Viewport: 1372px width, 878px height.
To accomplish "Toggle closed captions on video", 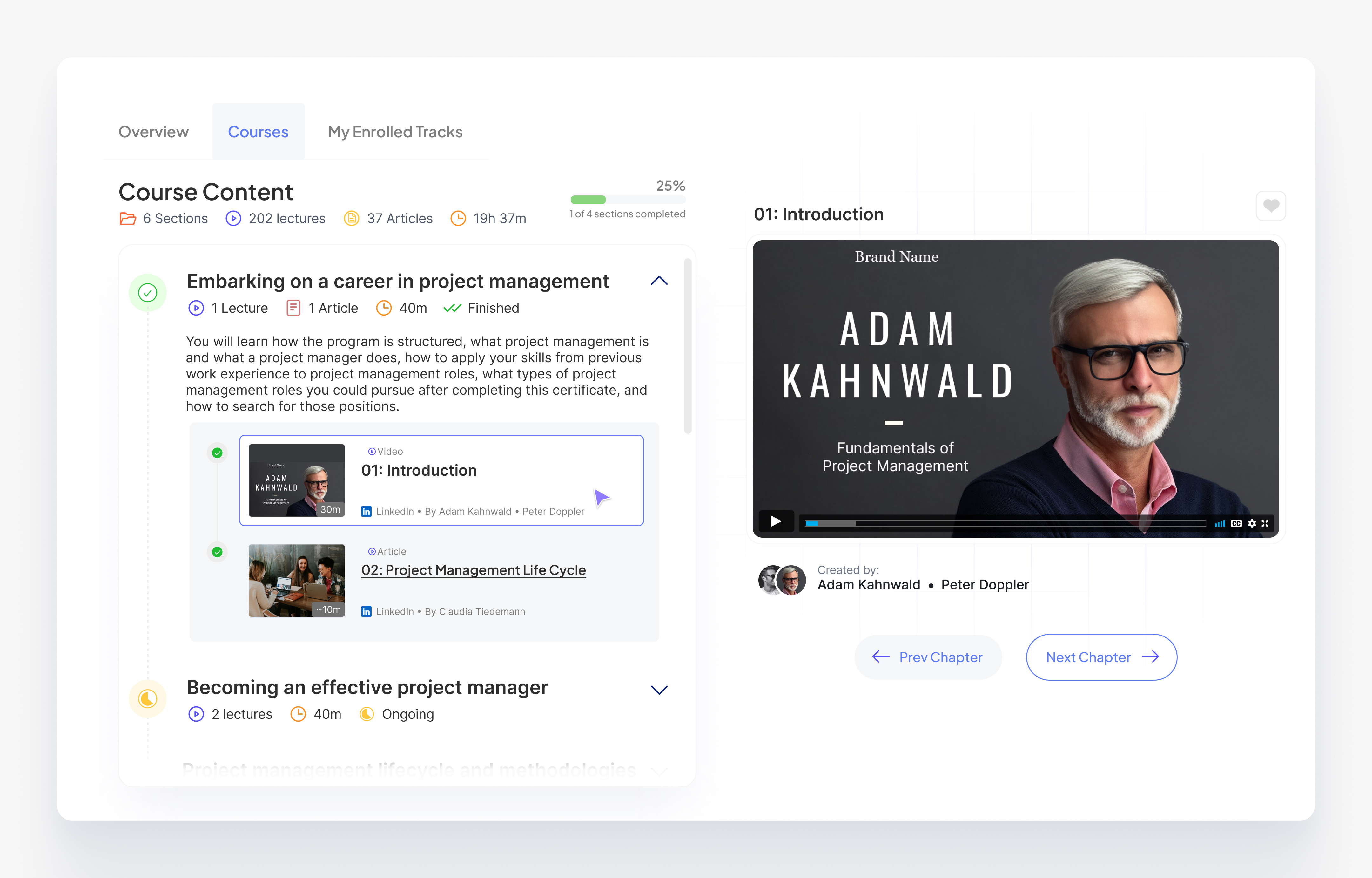I will pyautogui.click(x=1236, y=523).
